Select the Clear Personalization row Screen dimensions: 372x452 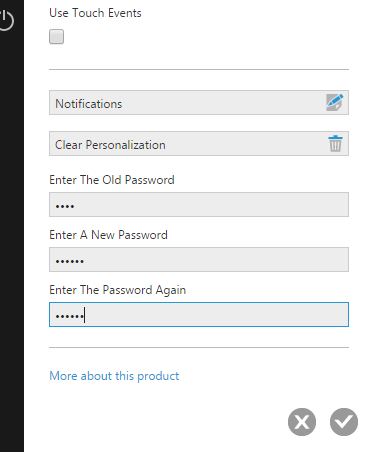pyautogui.click(x=199, y=143)
